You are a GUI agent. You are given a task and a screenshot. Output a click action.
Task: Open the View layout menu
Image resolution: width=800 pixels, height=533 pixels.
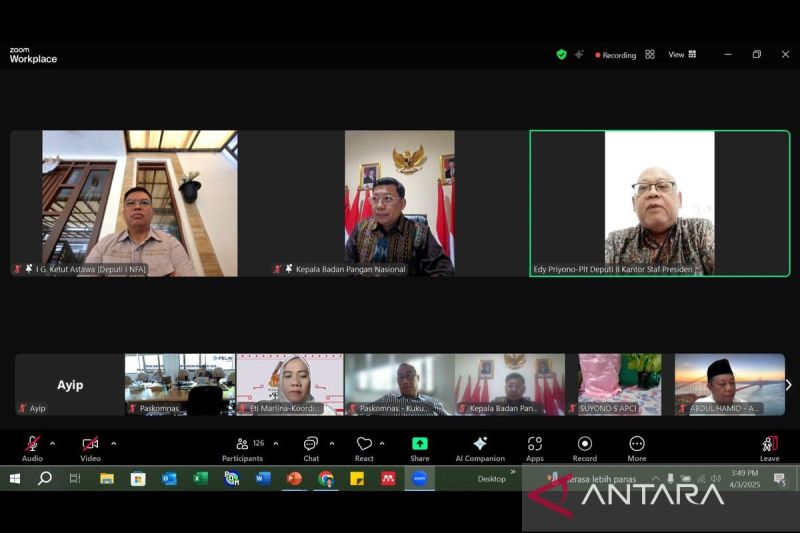pyautogui.click(x=682, y=54)
